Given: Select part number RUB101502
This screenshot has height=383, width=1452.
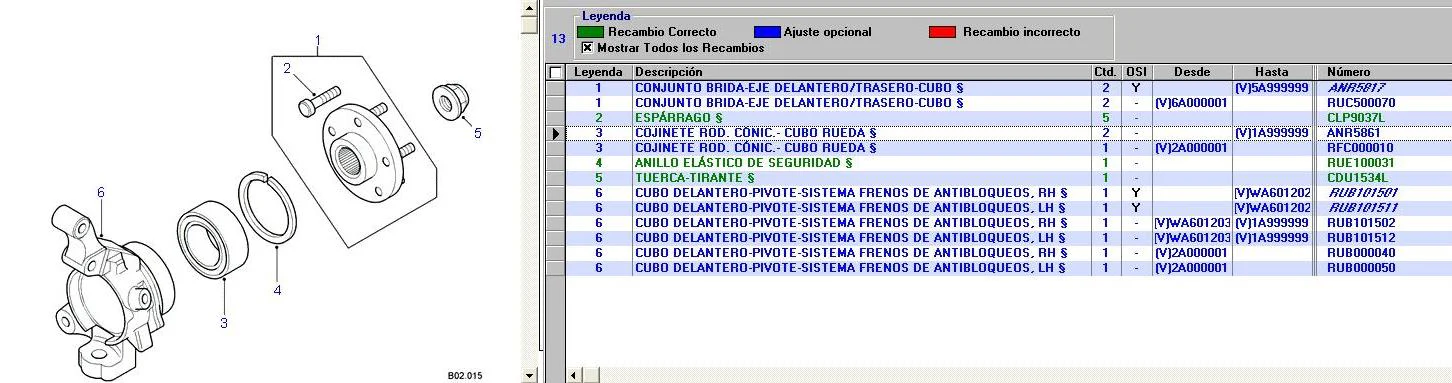Looking at the screenshot, I should (x=1360, y=223).
